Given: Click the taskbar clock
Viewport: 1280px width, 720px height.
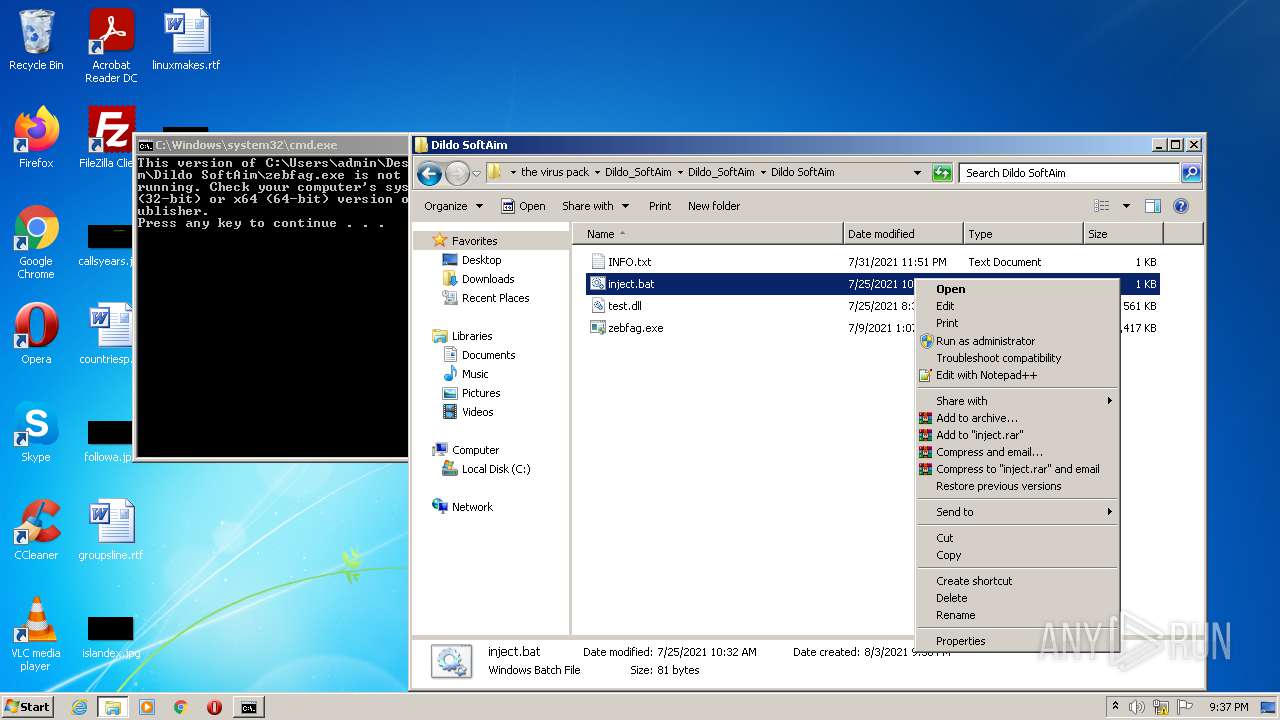Looking at the screenshot, I should pyautogui.click(x=1227, y=707).
